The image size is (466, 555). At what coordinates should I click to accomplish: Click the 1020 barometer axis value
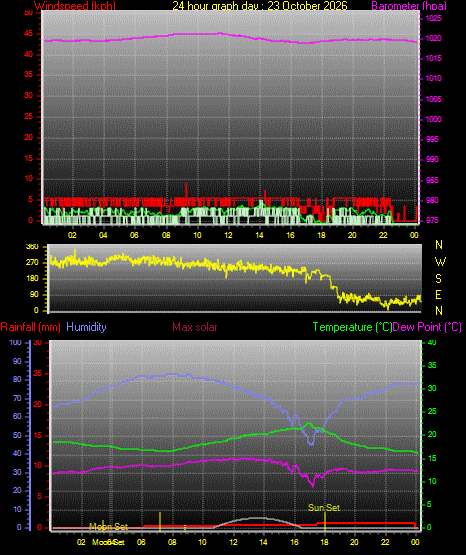click(433, 39)
